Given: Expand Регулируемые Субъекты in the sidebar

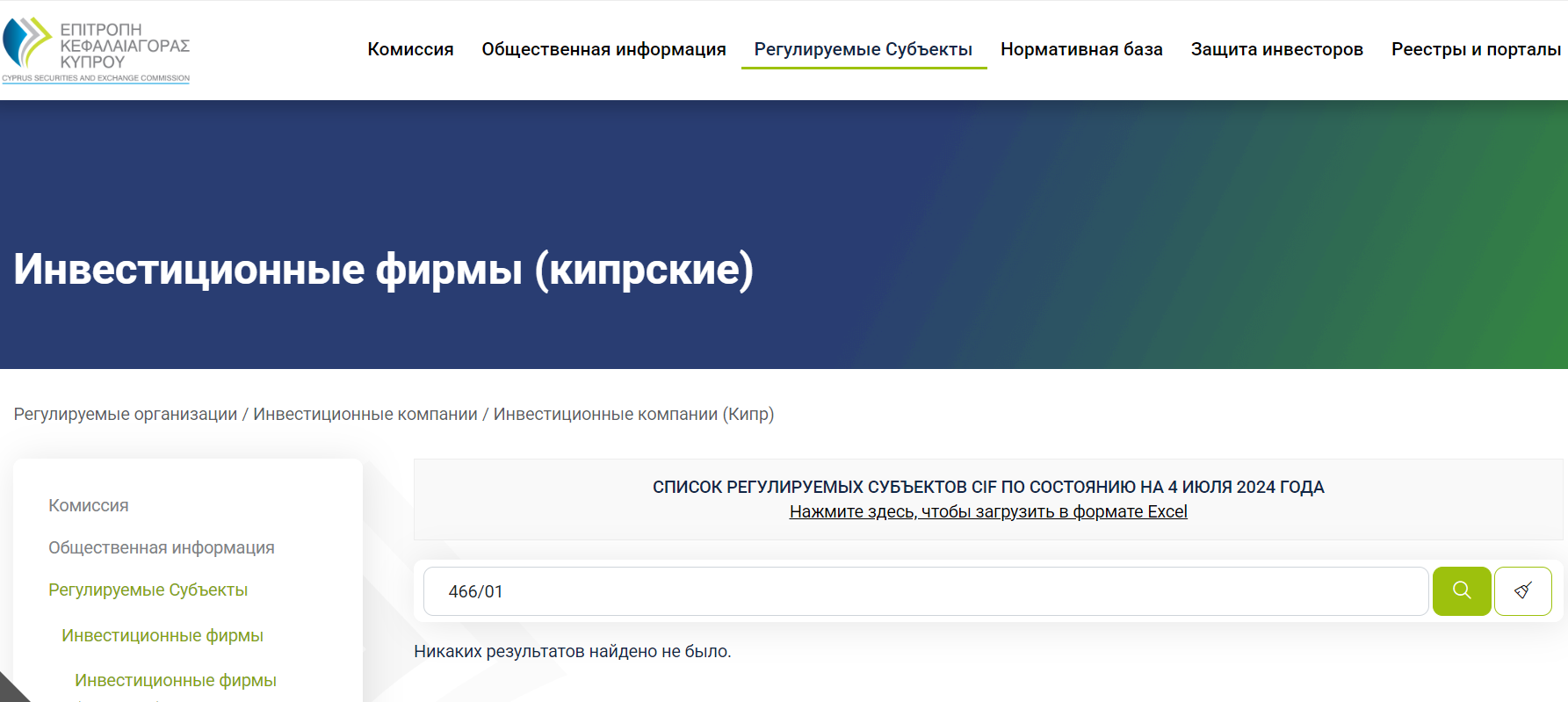Looking at the screenshot, I should click(x=148, y=590).
